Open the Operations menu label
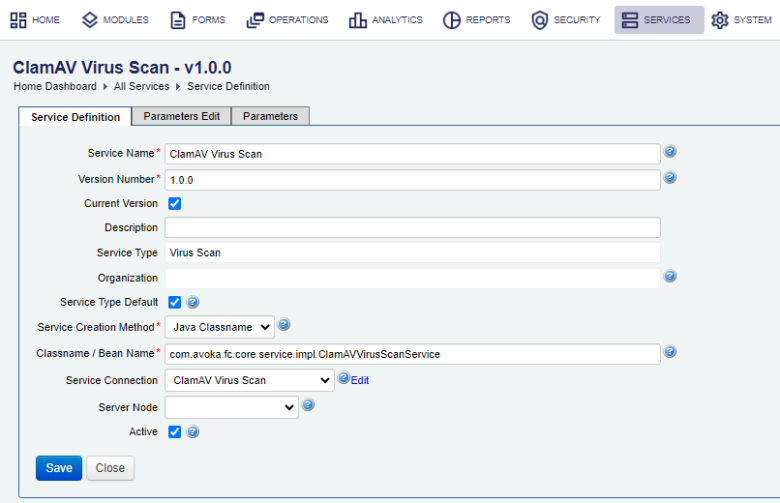Viewport: 780px width, 503px height. click(298, 20)
